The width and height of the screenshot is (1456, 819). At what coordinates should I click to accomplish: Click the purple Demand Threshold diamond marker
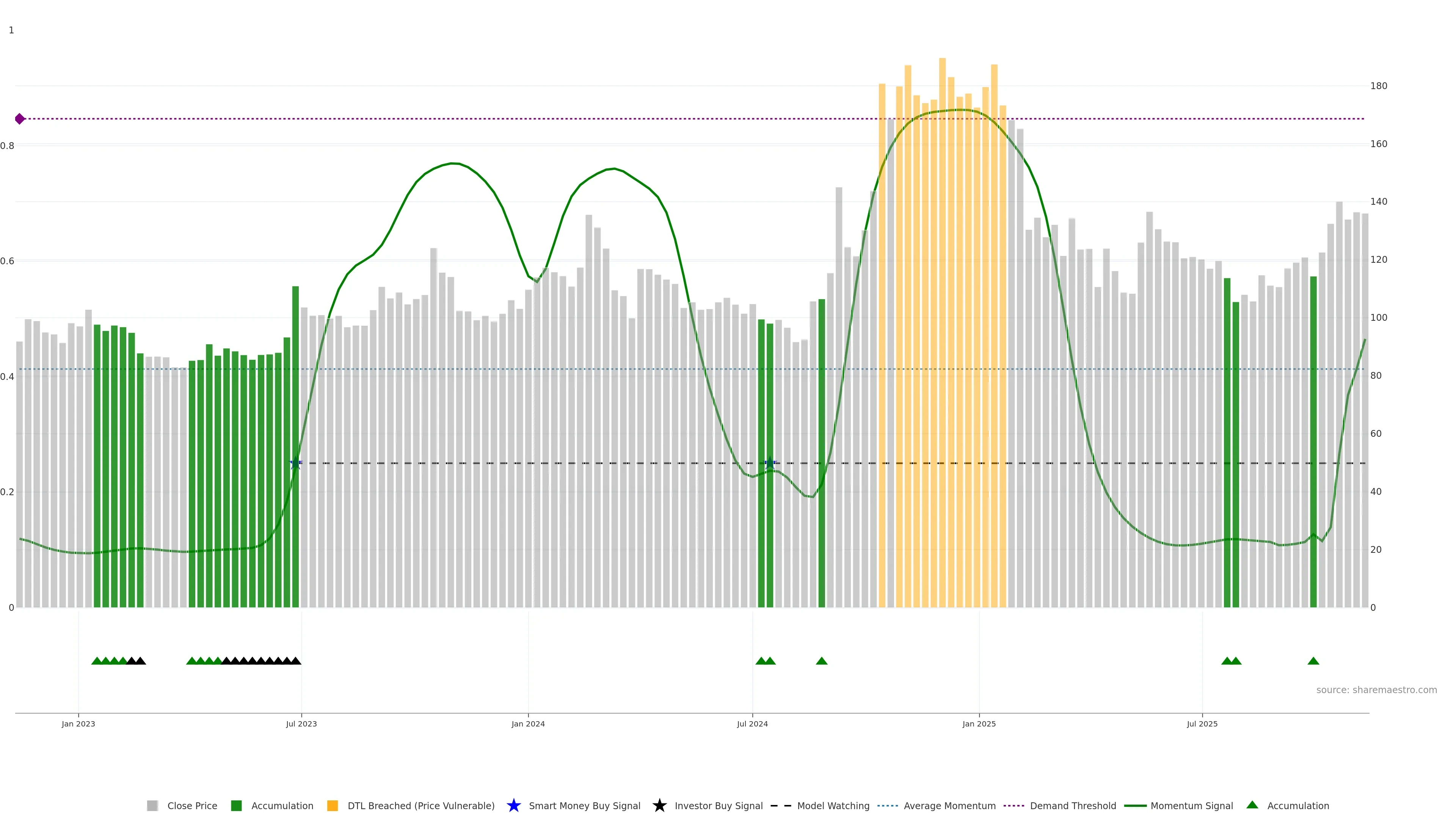tap(20, 119)
